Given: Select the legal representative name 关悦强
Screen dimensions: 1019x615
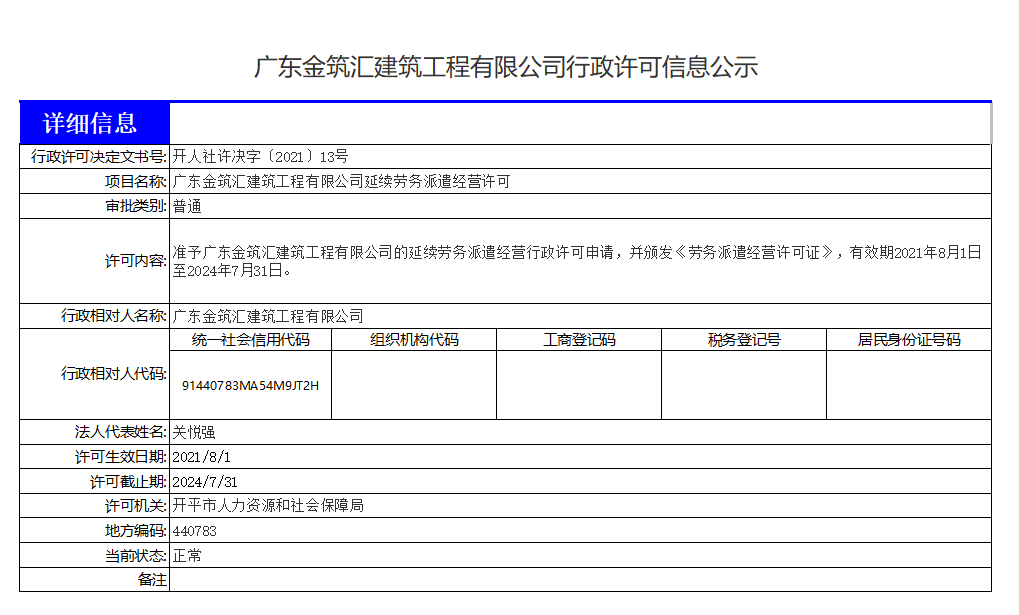Looking at the screenshot, I should tap(190, 431).
